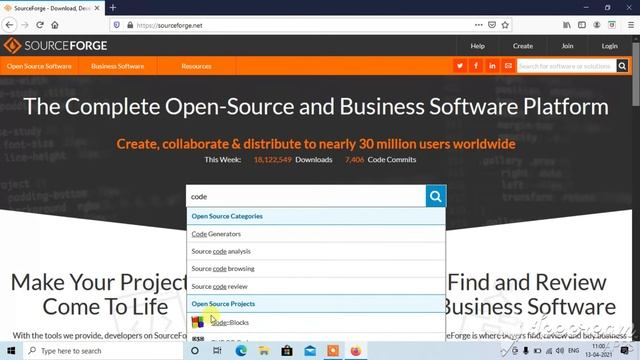Open the Firefox Home page button
The image size is (640, 360).
point(55,25)
